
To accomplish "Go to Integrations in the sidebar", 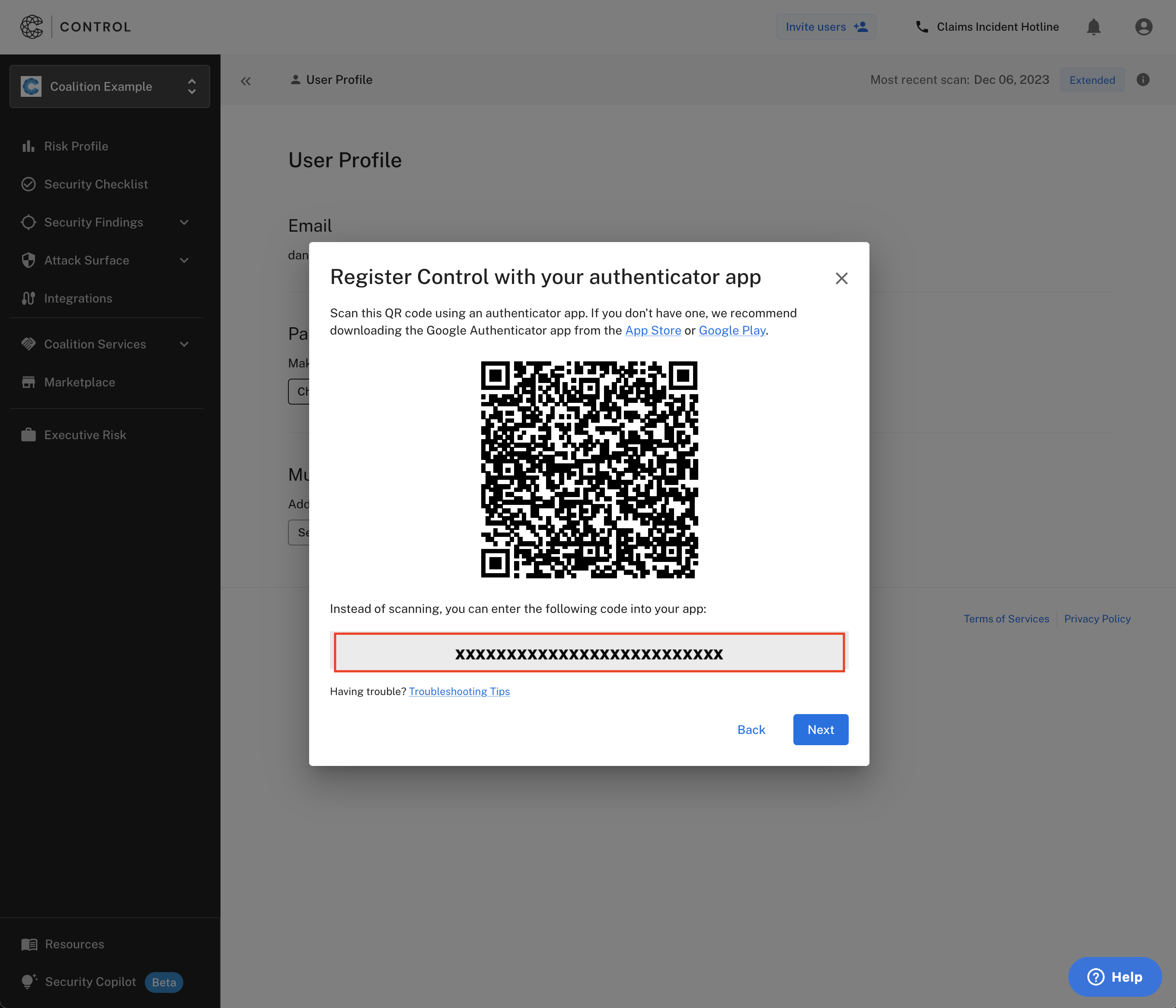I will click(78, 298).
